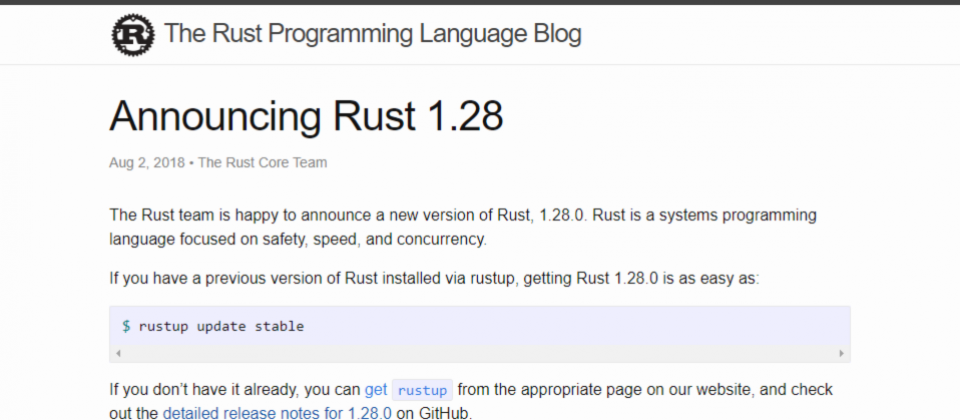Click the "$" prompt in code block

(126, 326)
